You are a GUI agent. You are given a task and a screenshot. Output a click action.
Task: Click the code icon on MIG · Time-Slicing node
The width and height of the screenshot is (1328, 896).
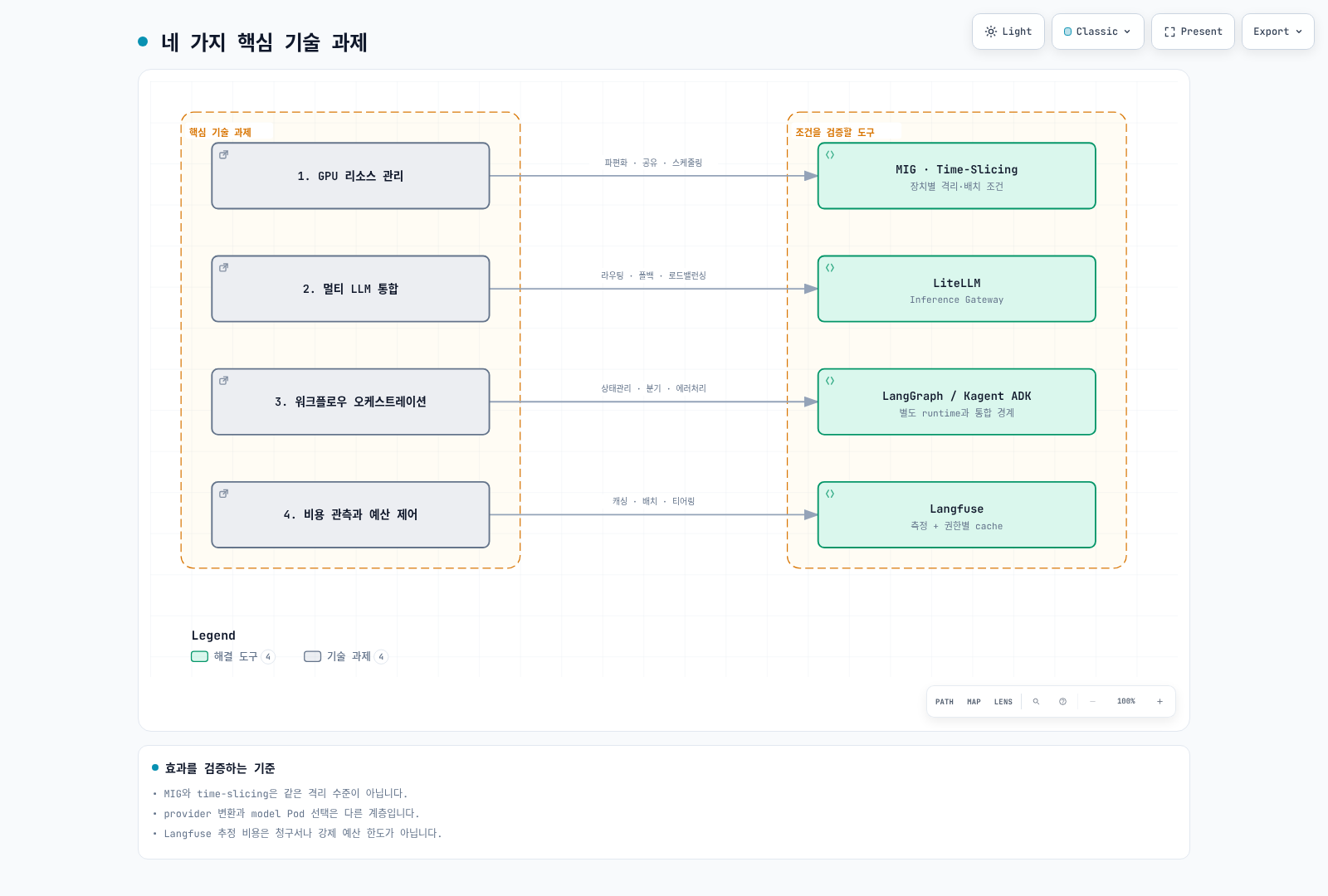click(830, 155)
